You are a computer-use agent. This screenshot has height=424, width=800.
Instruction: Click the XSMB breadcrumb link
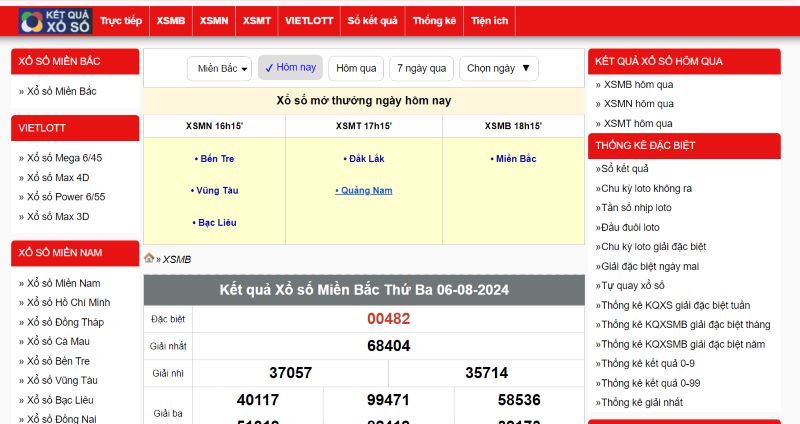(x=177, y=259)
